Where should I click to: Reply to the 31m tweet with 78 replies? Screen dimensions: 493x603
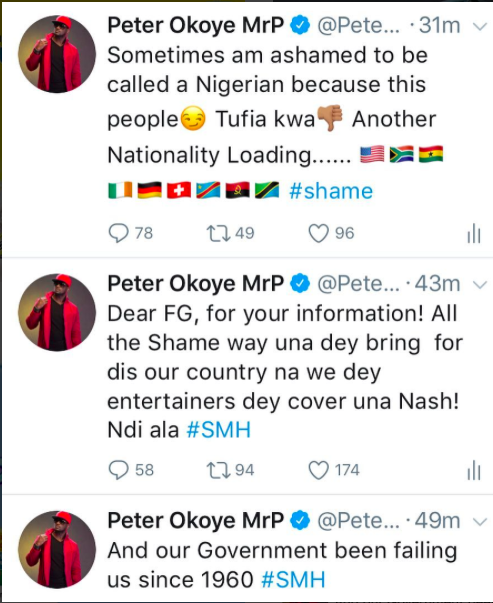(118, 233)
